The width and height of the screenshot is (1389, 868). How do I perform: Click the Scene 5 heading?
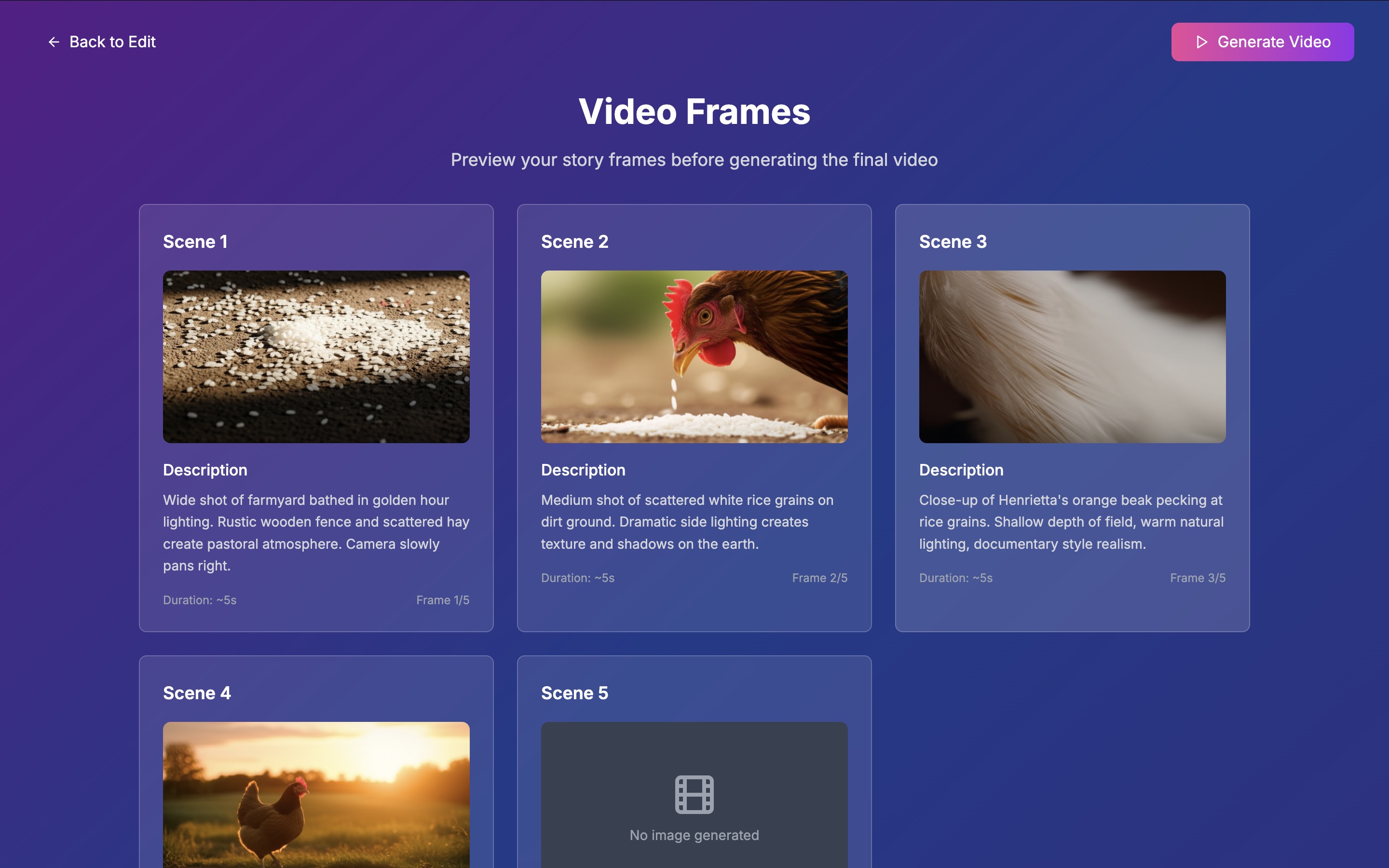(574, 693)
